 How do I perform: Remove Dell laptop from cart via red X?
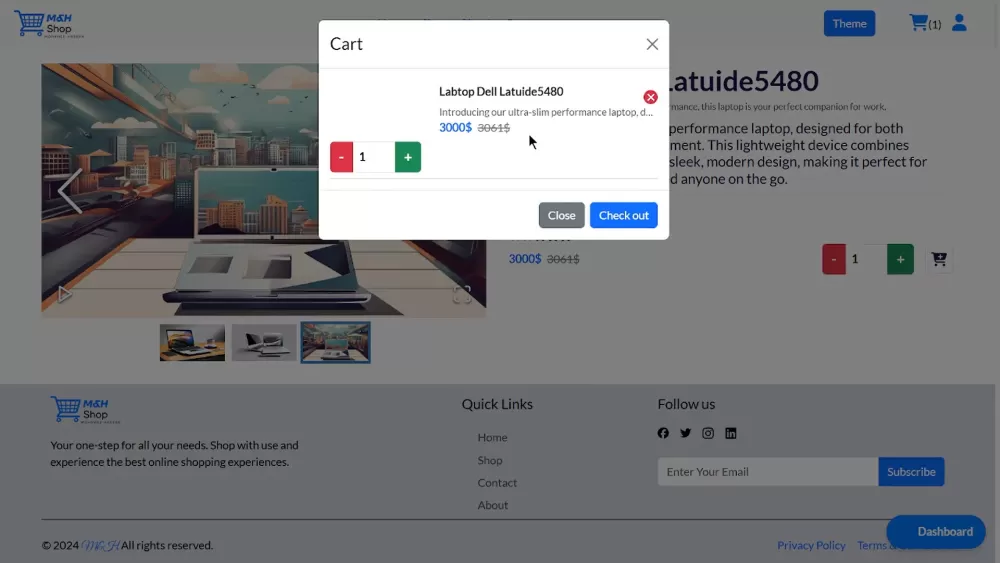(x=650, y=97)
